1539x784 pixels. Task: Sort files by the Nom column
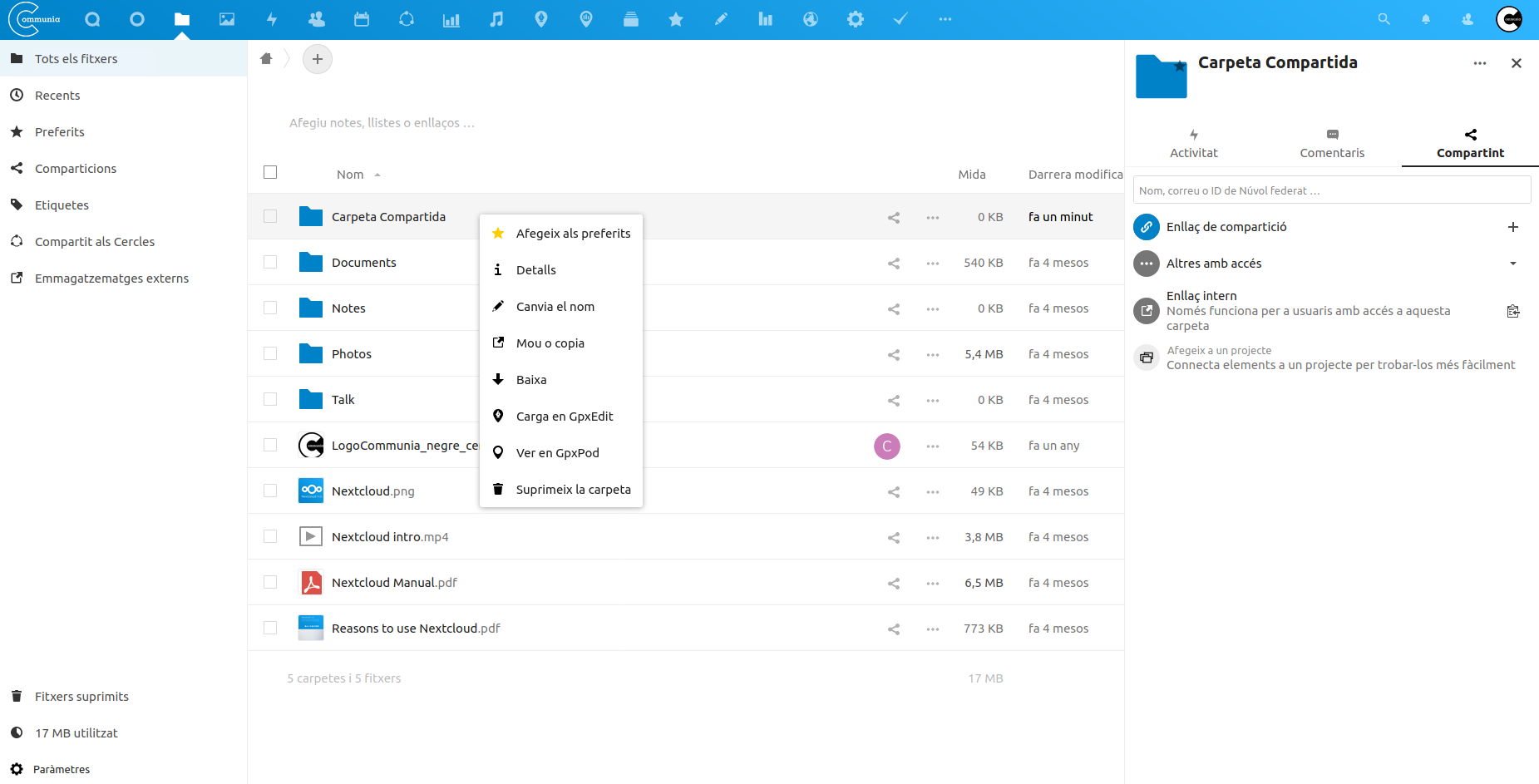coord(350,175)
